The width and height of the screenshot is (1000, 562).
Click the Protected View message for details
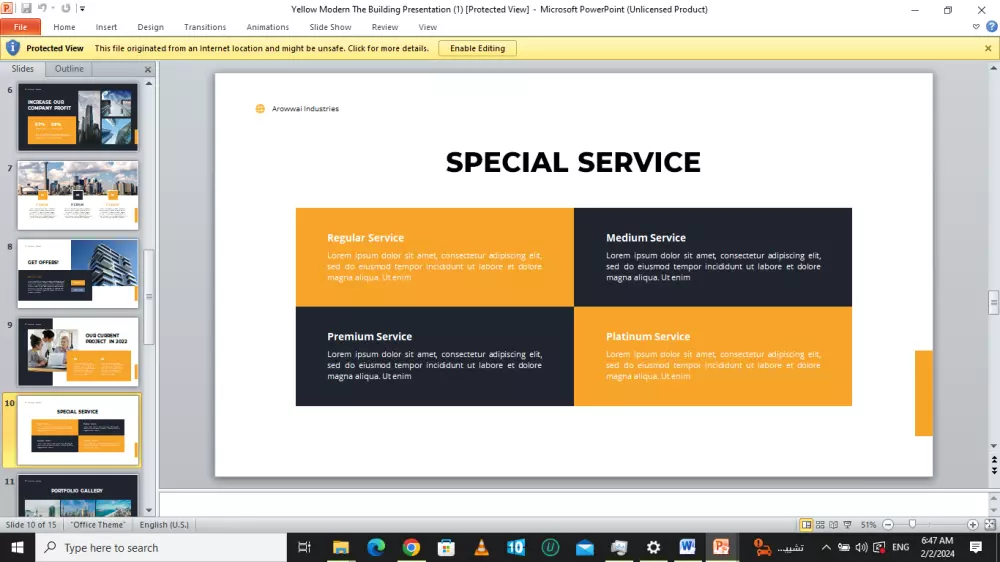click(261, 48)
